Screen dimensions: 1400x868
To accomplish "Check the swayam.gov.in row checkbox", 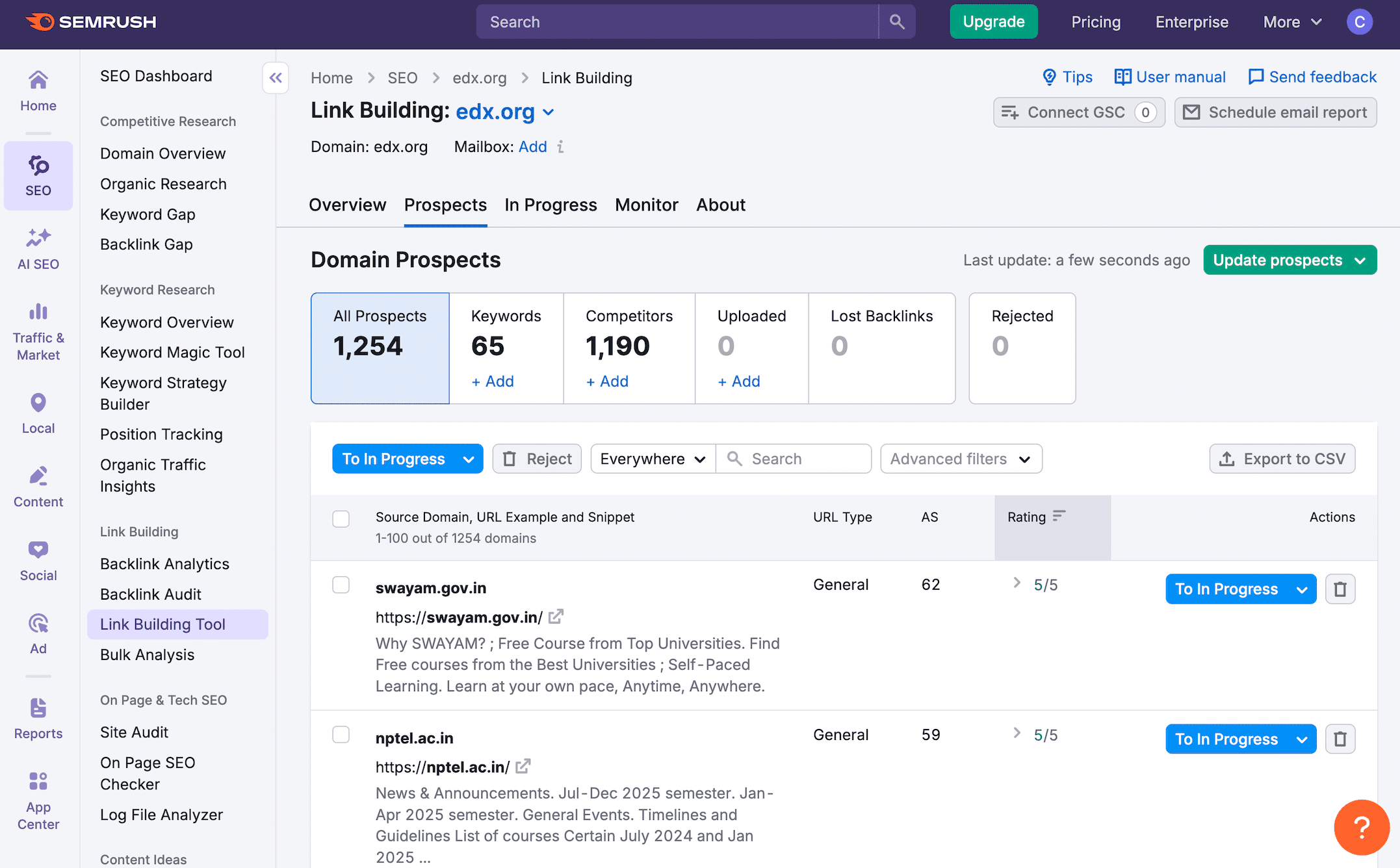I will click(341, 585).
